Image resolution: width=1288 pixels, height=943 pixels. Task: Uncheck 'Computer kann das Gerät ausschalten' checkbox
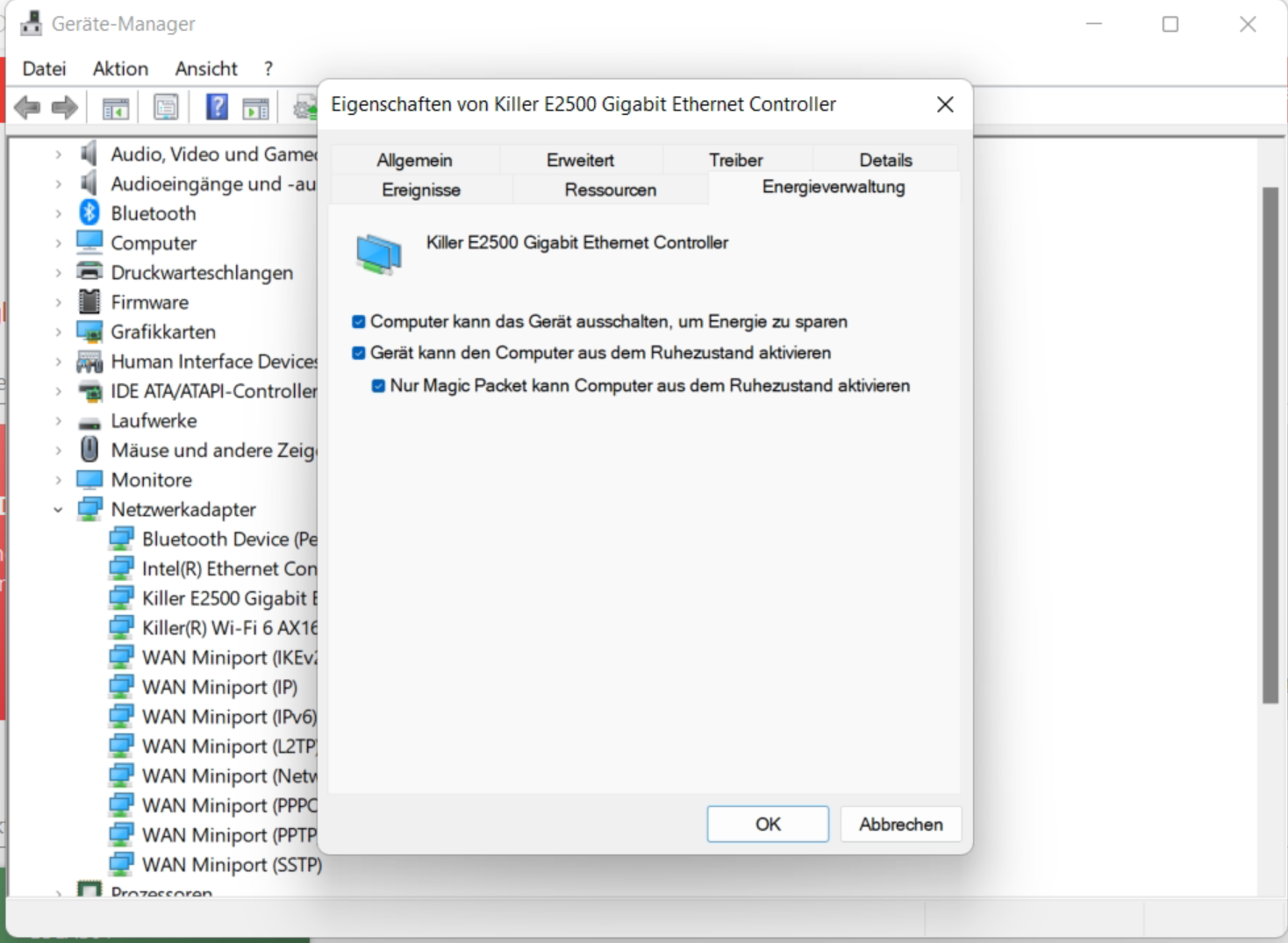[358, 322]
